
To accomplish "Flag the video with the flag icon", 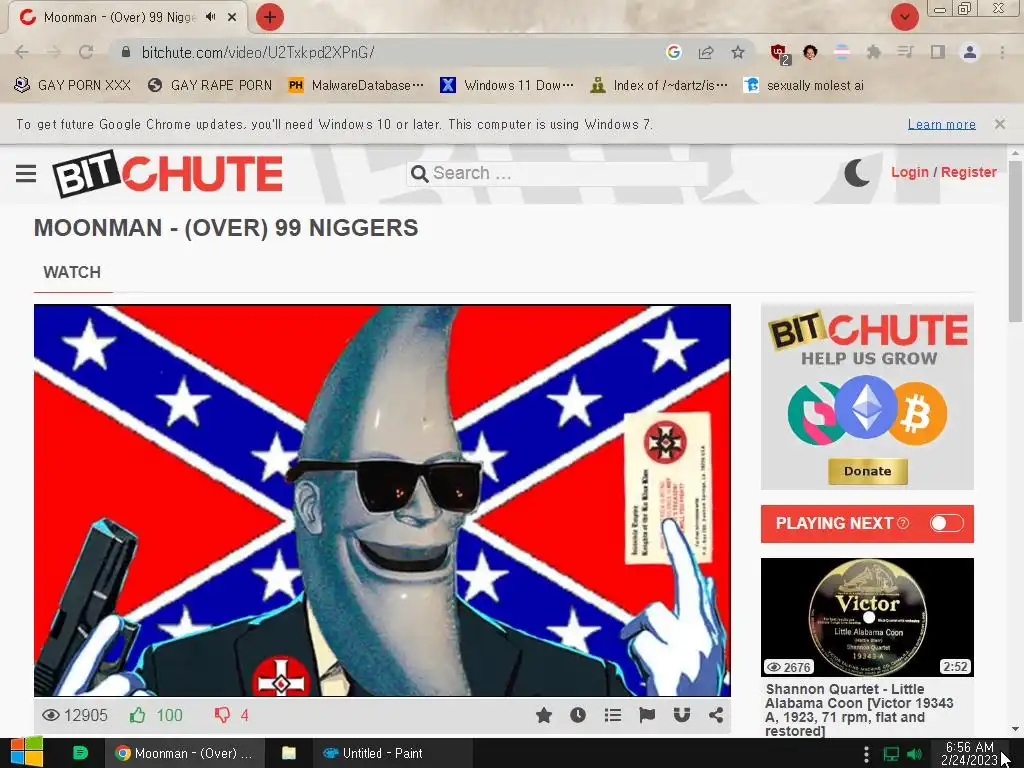I will tap(647, 715).
